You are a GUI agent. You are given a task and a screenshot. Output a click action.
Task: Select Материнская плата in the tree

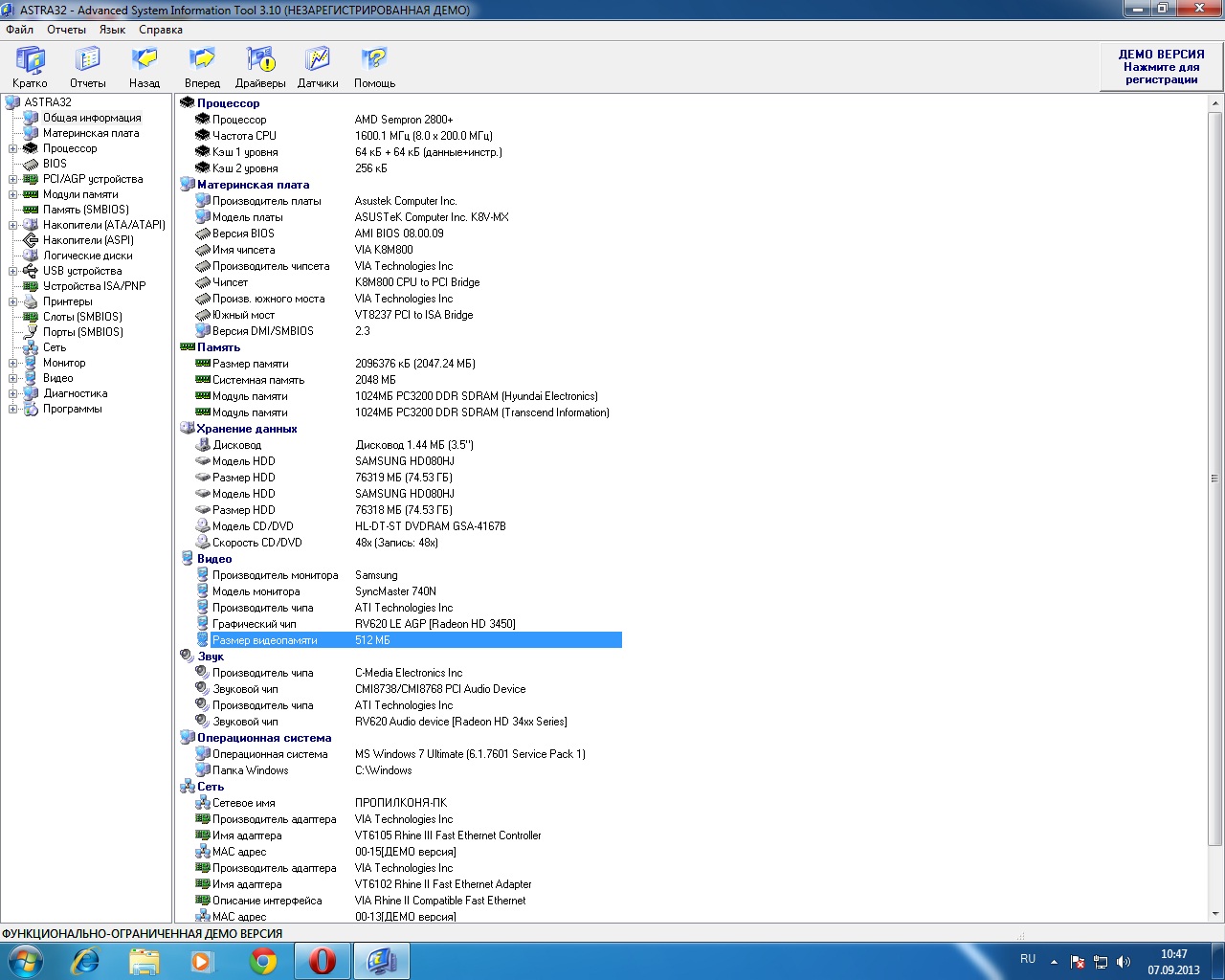[90, 133]
